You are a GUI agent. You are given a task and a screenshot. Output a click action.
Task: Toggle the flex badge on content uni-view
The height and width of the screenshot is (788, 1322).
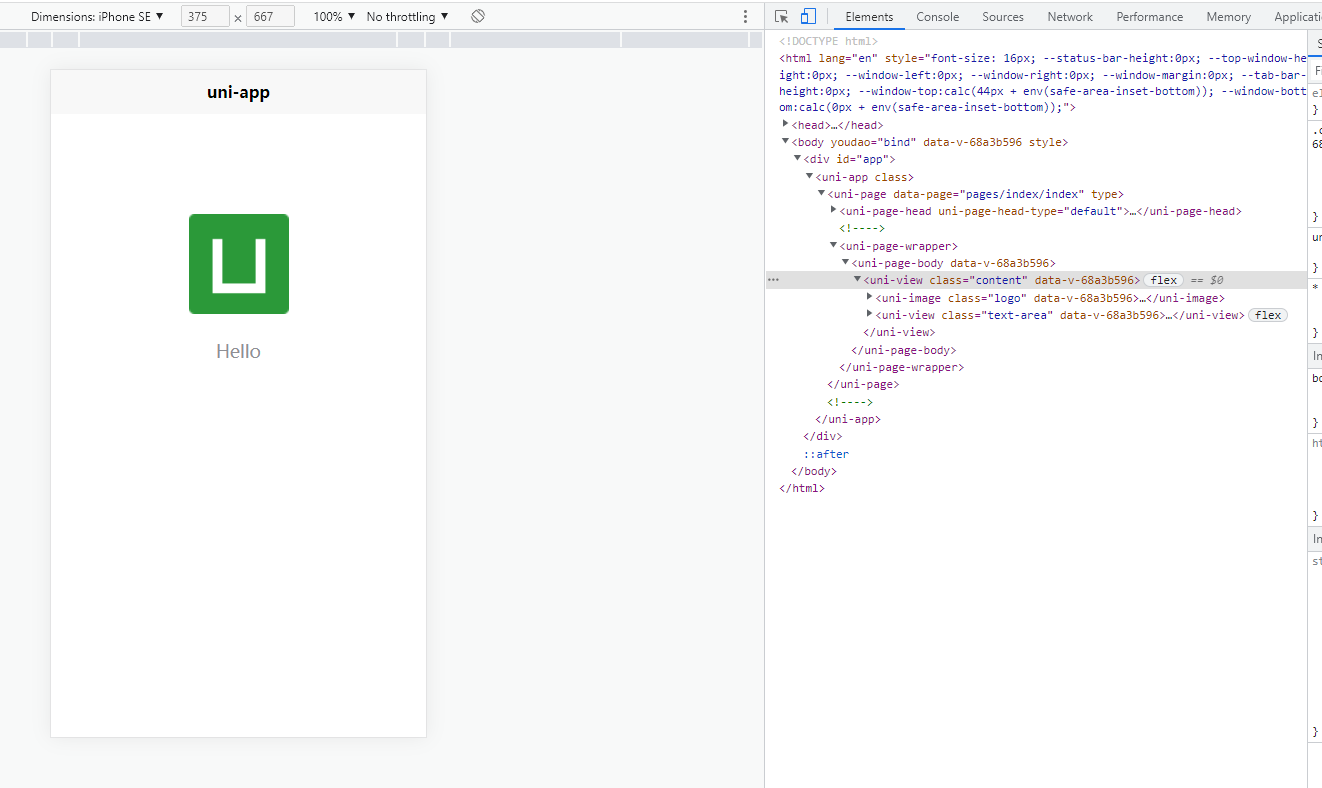point(1163,281)
